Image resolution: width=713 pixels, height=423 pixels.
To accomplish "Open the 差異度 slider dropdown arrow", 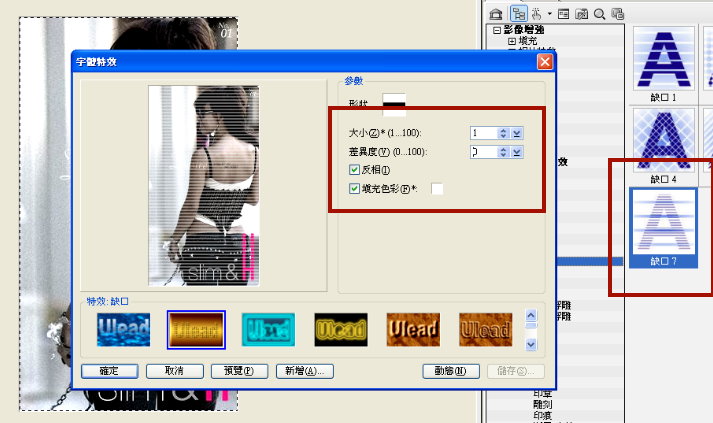I will [517, 151].
